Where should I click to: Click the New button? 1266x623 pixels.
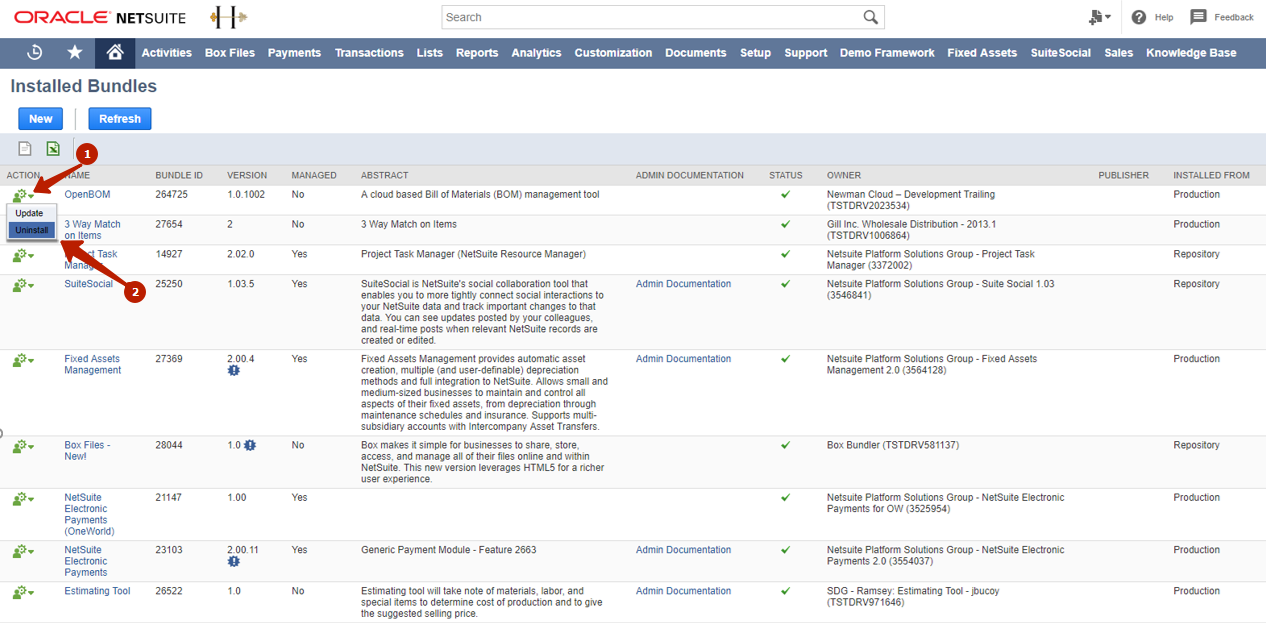41,119
